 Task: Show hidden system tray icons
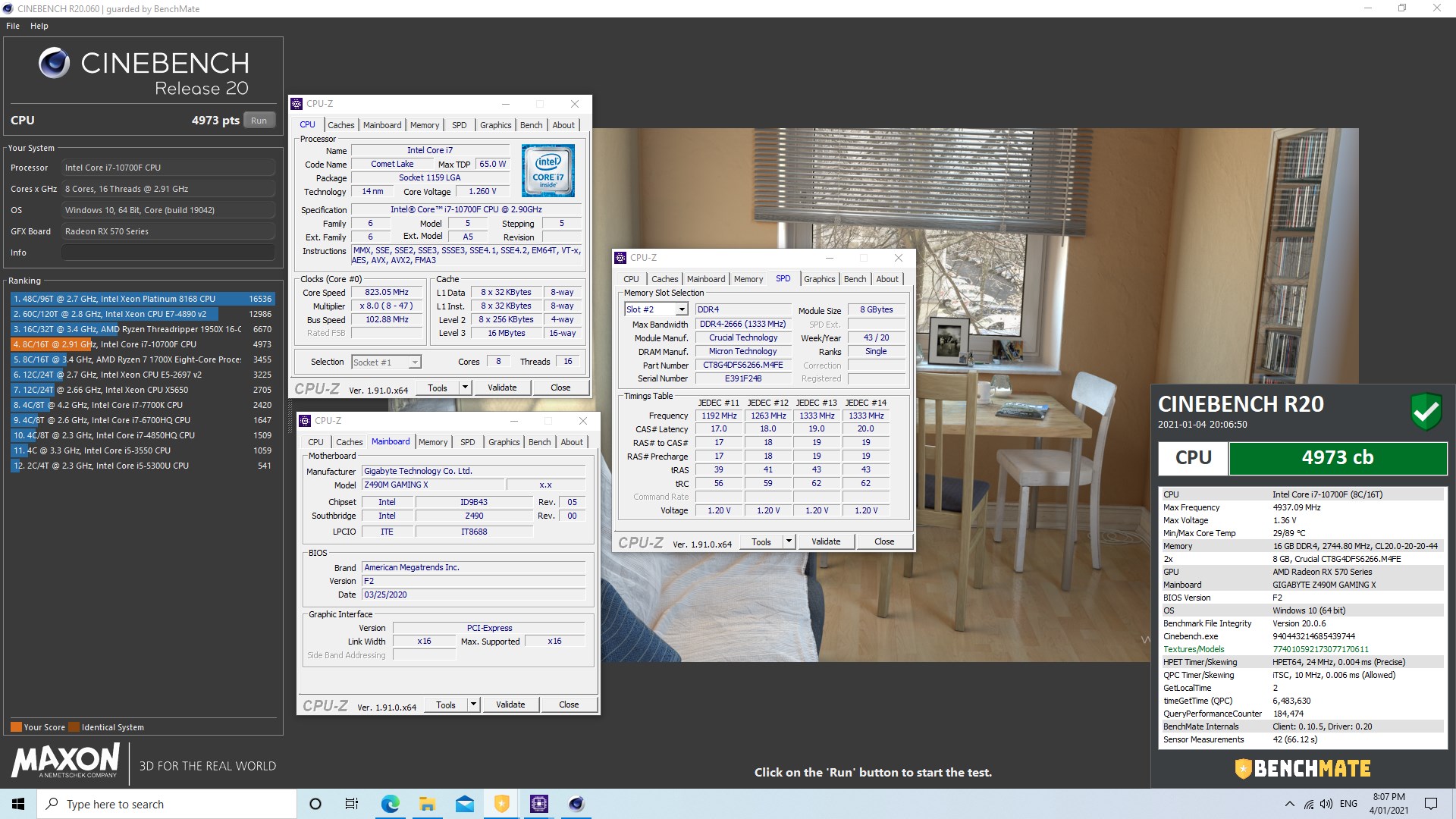click(x=1289, y=804)
